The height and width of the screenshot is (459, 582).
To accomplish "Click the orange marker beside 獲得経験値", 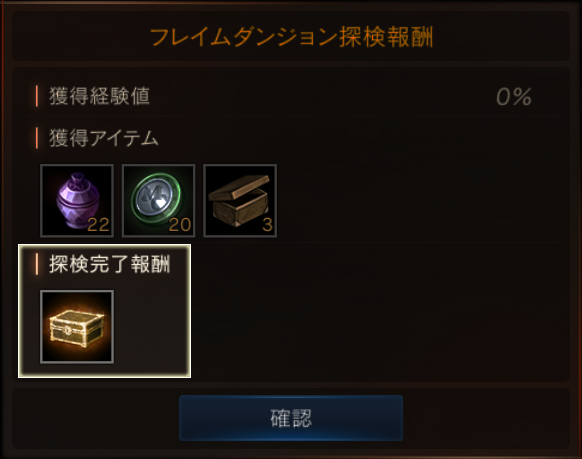I will tap(37, 96).
